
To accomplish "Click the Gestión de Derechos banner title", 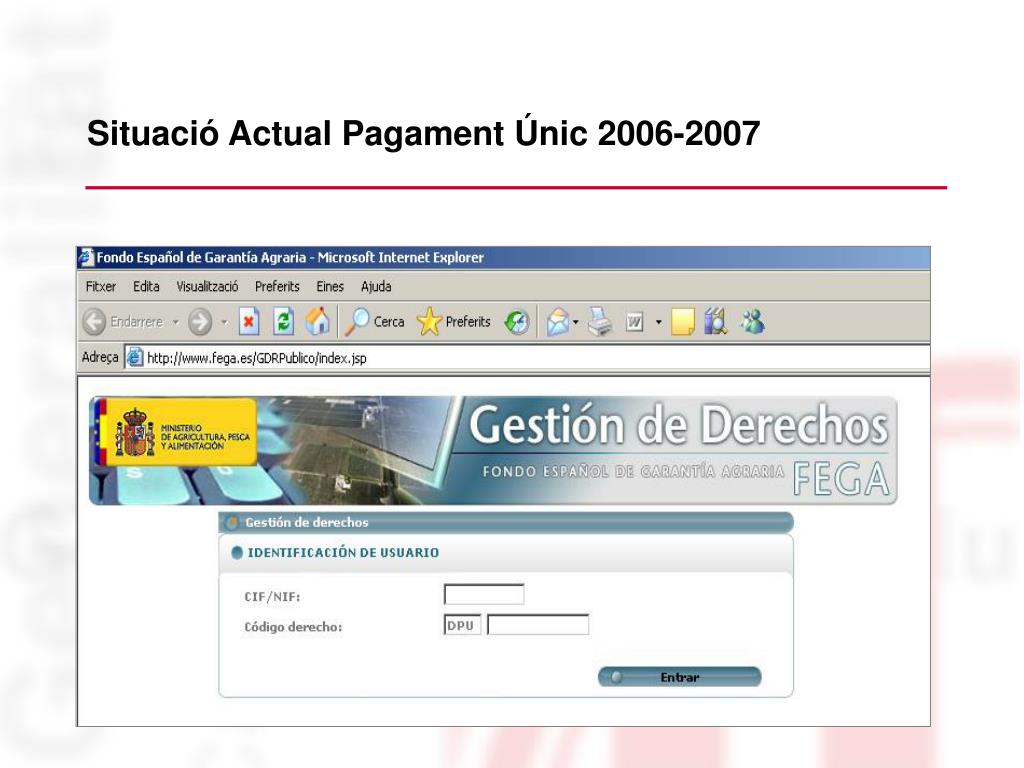I will [x=678, y=424].
